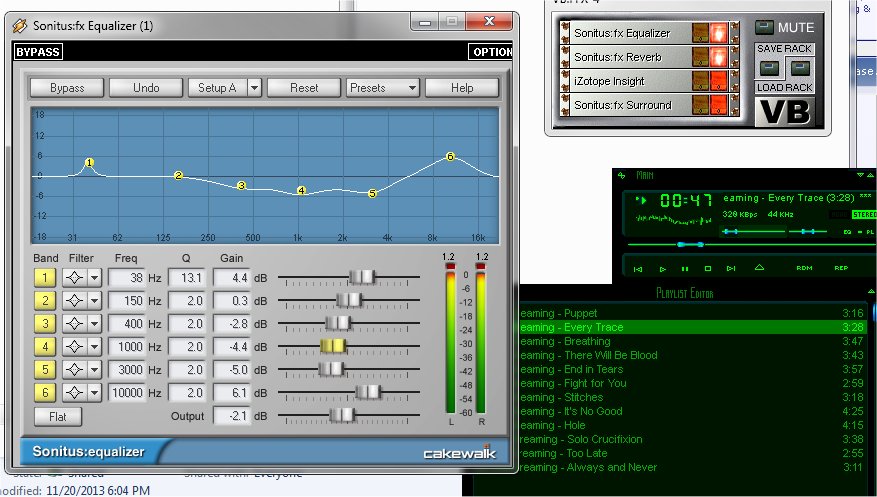877x497 pixels.
Task: Select 'There Will Be Blood' in the playlist
Action: (x=611, y=355)
